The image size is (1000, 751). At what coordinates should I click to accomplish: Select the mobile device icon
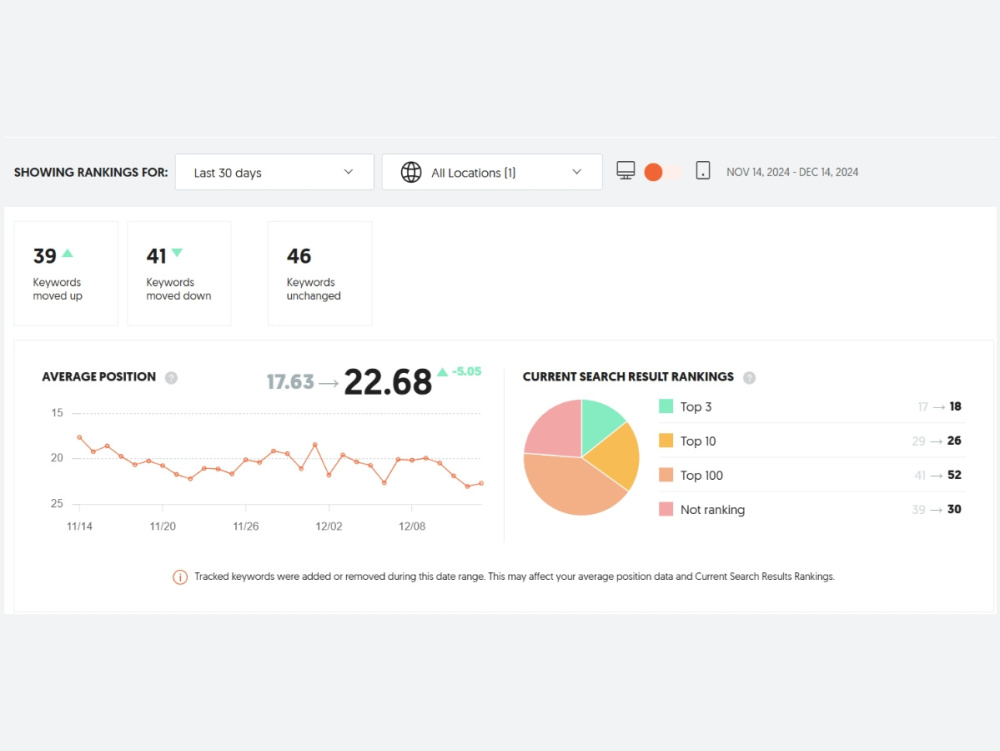[703, 171]
